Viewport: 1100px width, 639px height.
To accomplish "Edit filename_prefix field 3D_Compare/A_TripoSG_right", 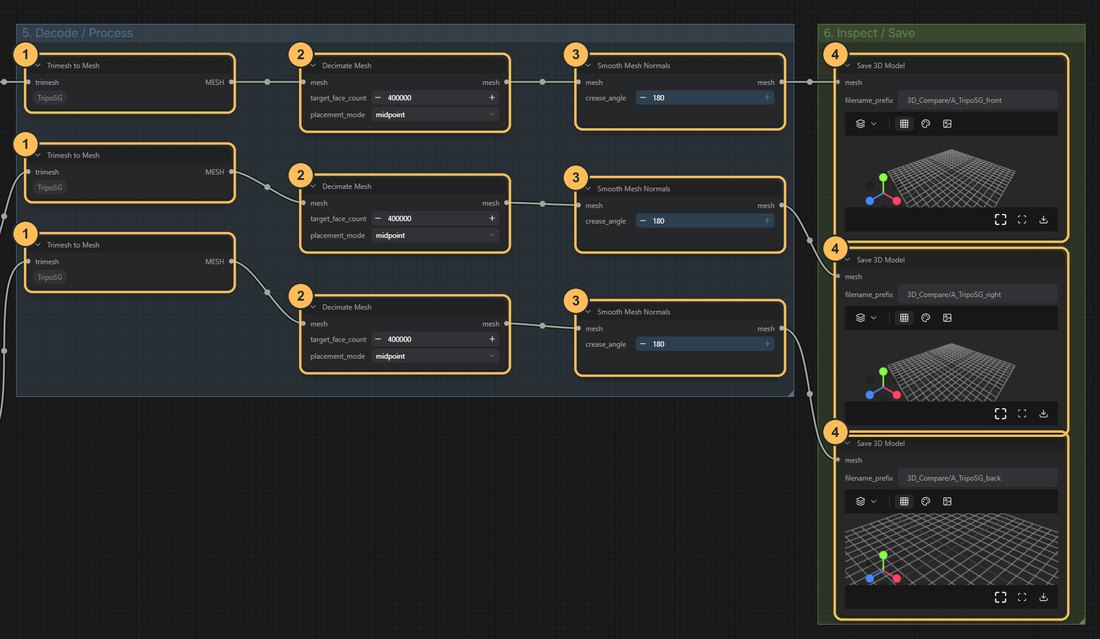I will 977,295.
